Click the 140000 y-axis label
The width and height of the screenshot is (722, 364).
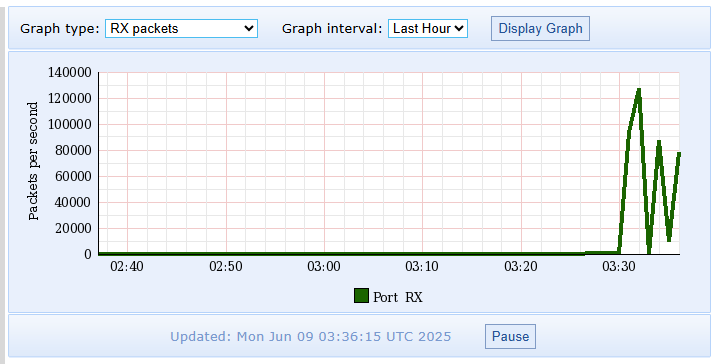pyautogui.click(x=70, y=72)
